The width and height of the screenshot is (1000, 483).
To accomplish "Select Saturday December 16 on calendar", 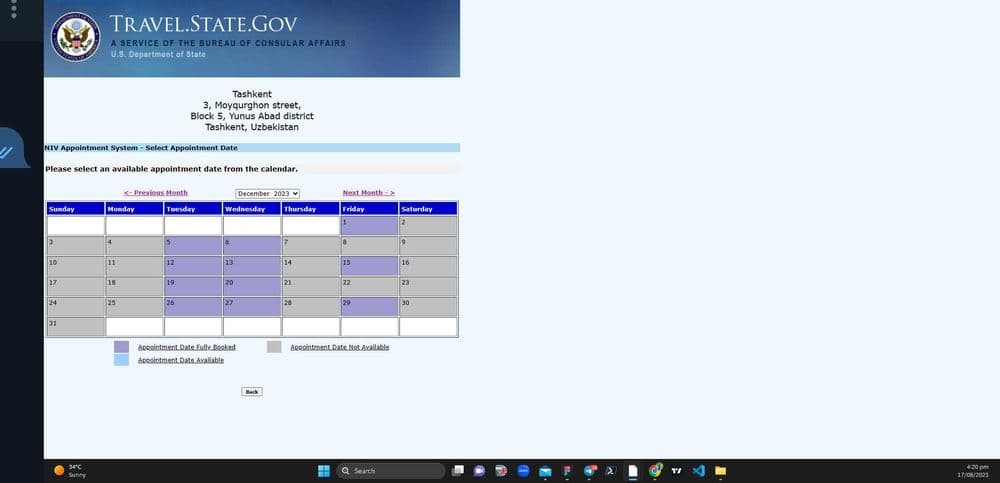I will pos(428,266).
